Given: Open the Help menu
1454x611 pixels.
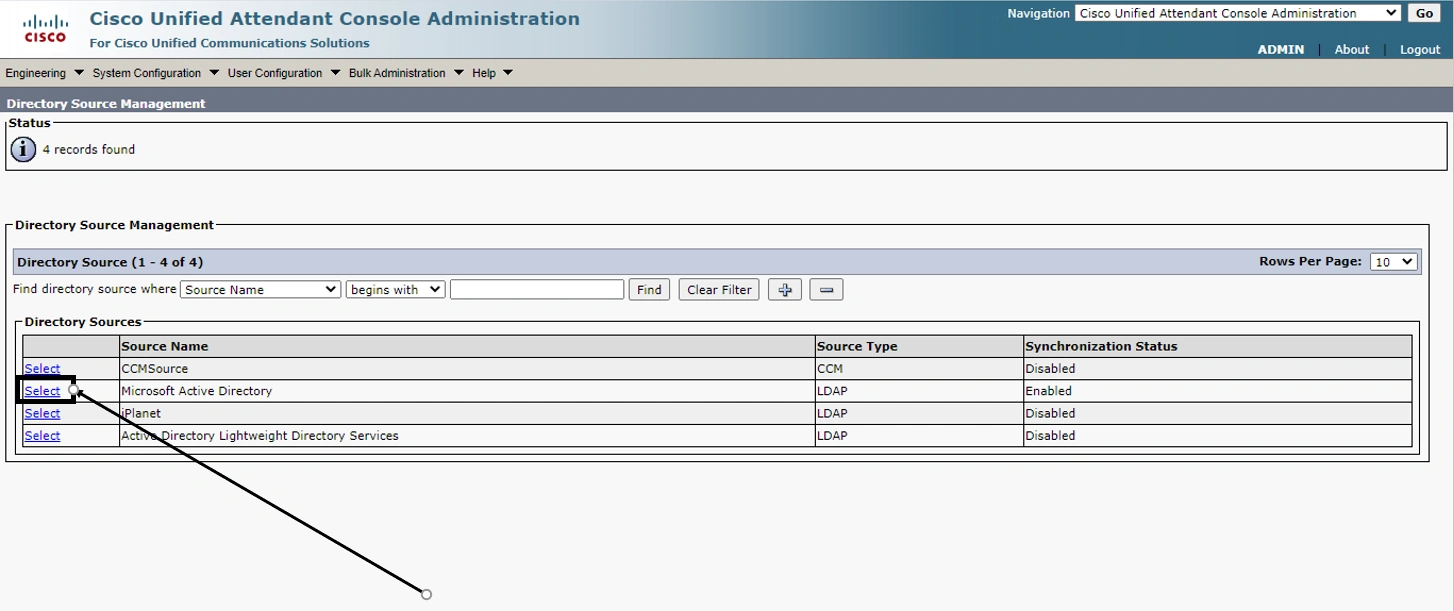Looking at the screenshot, I should [492, 73].
